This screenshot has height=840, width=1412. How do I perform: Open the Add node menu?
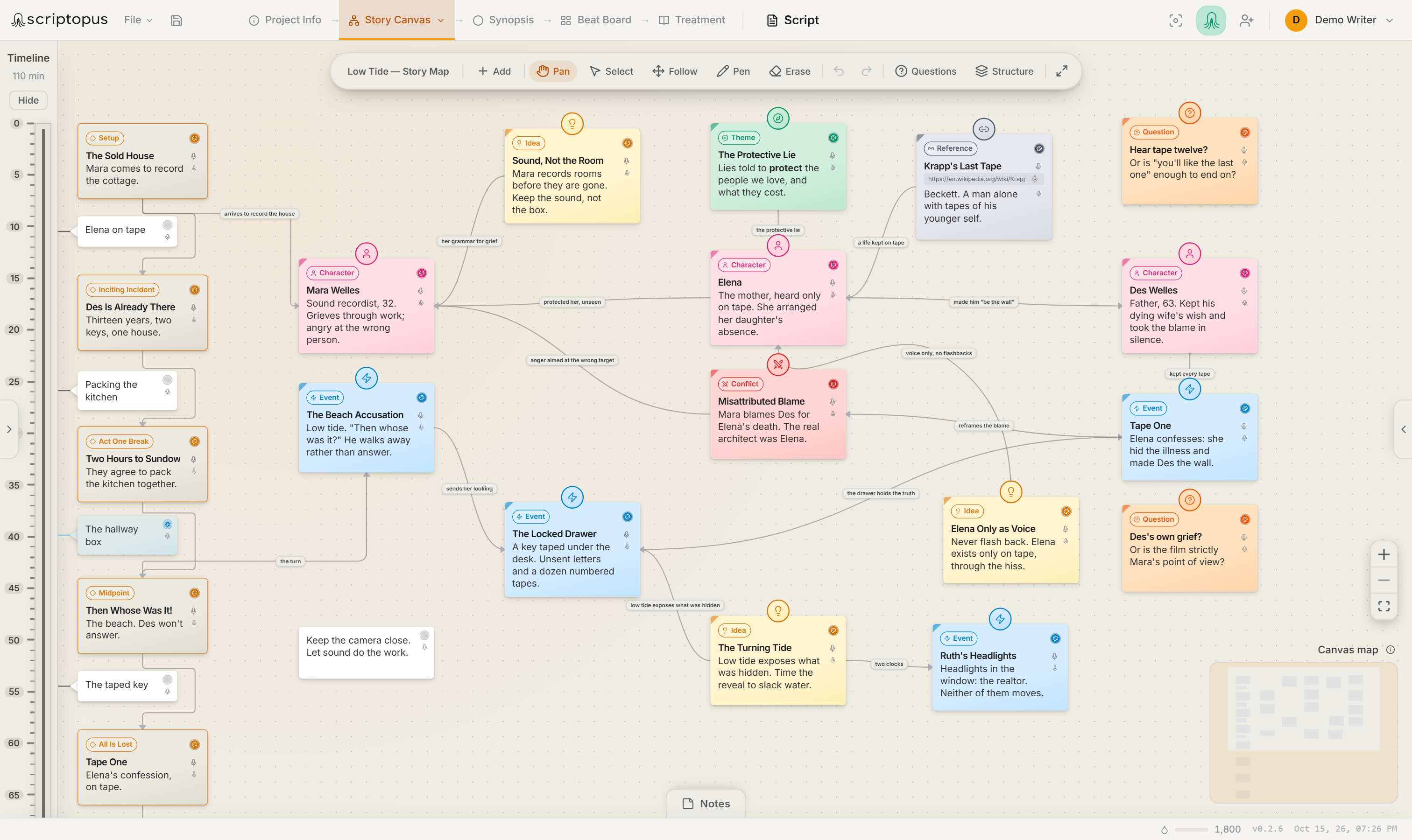pos(494,71)
